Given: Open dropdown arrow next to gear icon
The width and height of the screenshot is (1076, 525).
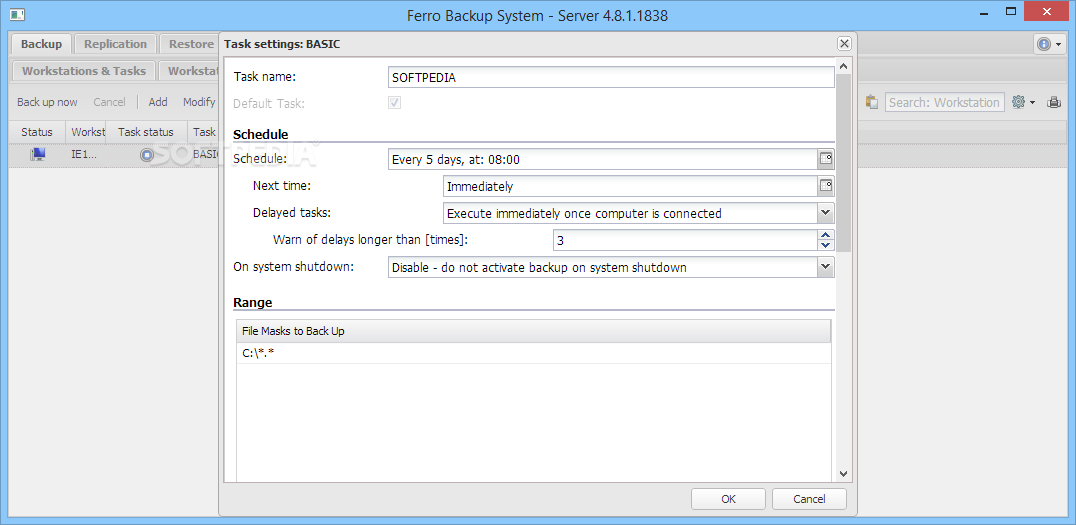Looking at the screenshot, I should [1033, 103].
